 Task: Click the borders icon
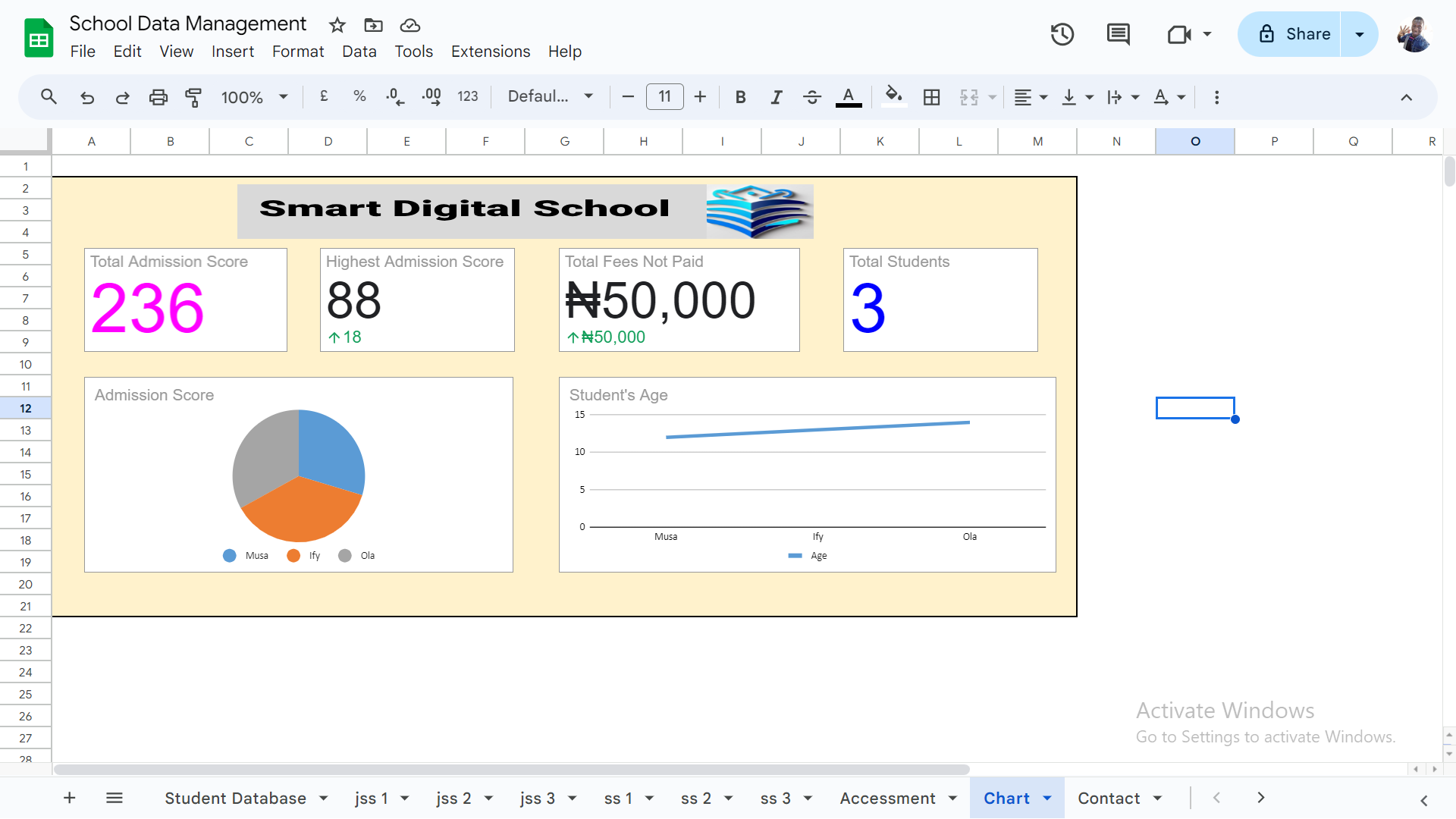[931, 97]
